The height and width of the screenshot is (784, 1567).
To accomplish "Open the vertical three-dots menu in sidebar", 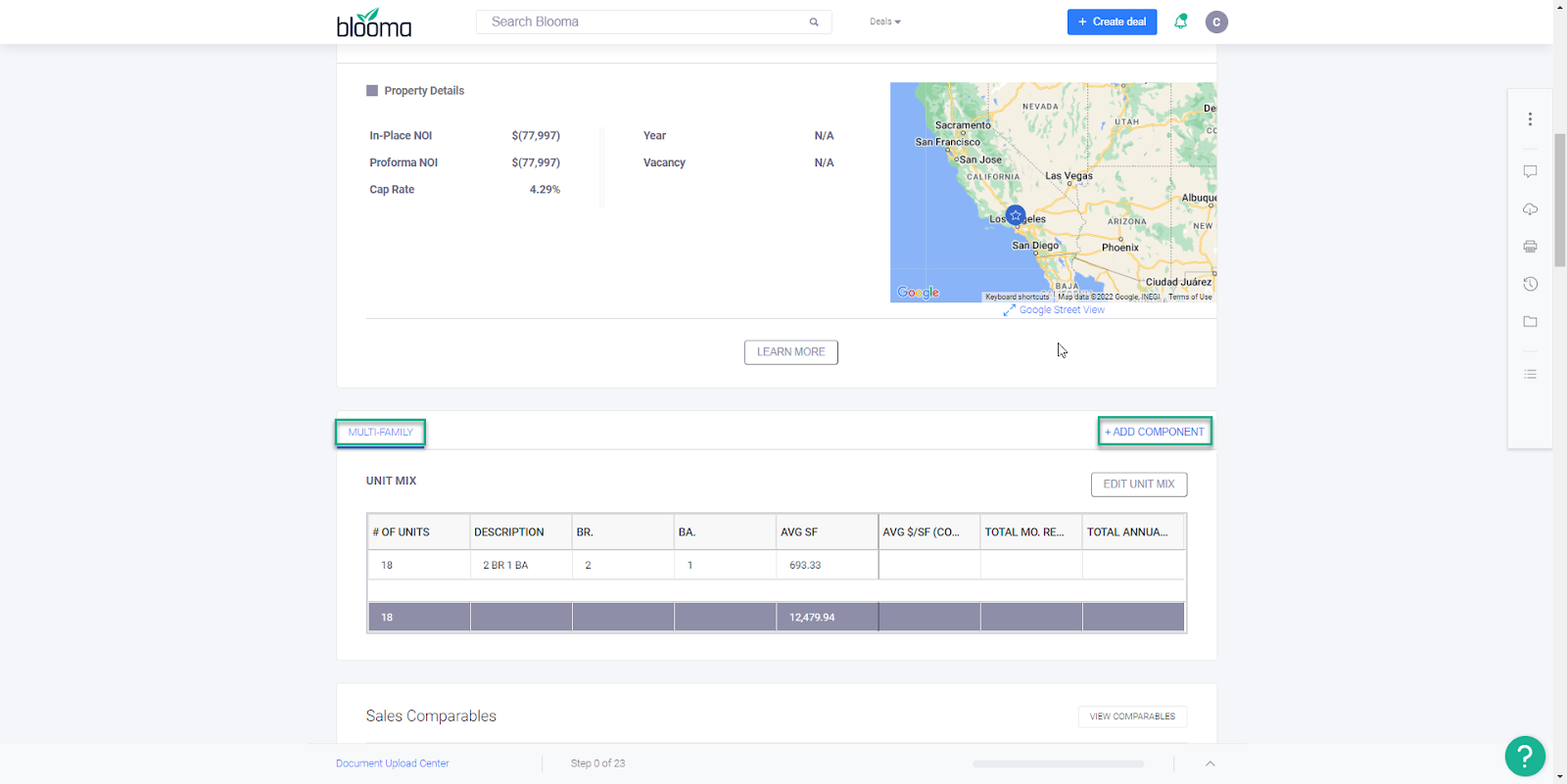I will click(1530, 119).
